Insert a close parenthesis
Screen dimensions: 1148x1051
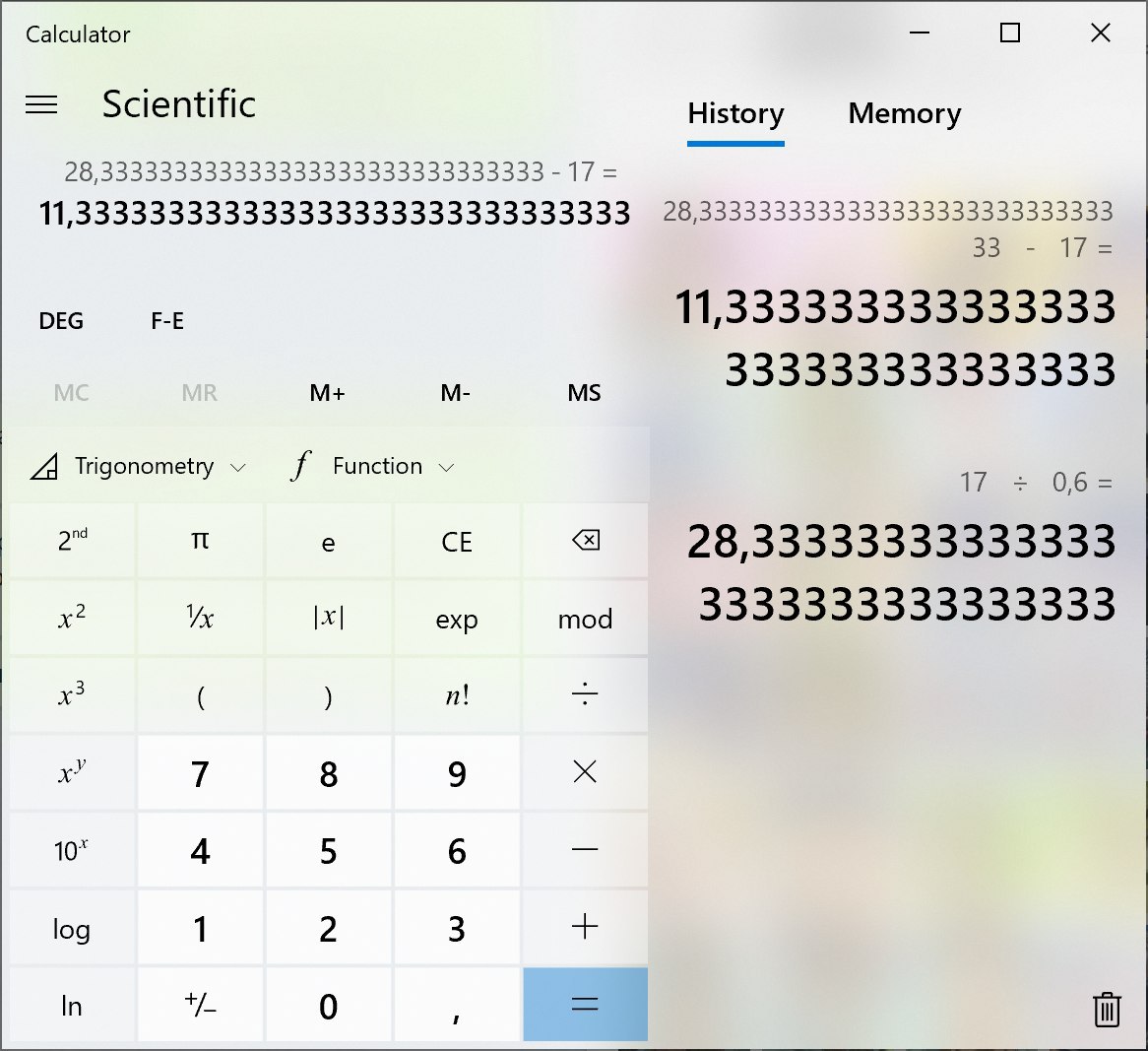[328, 695]
